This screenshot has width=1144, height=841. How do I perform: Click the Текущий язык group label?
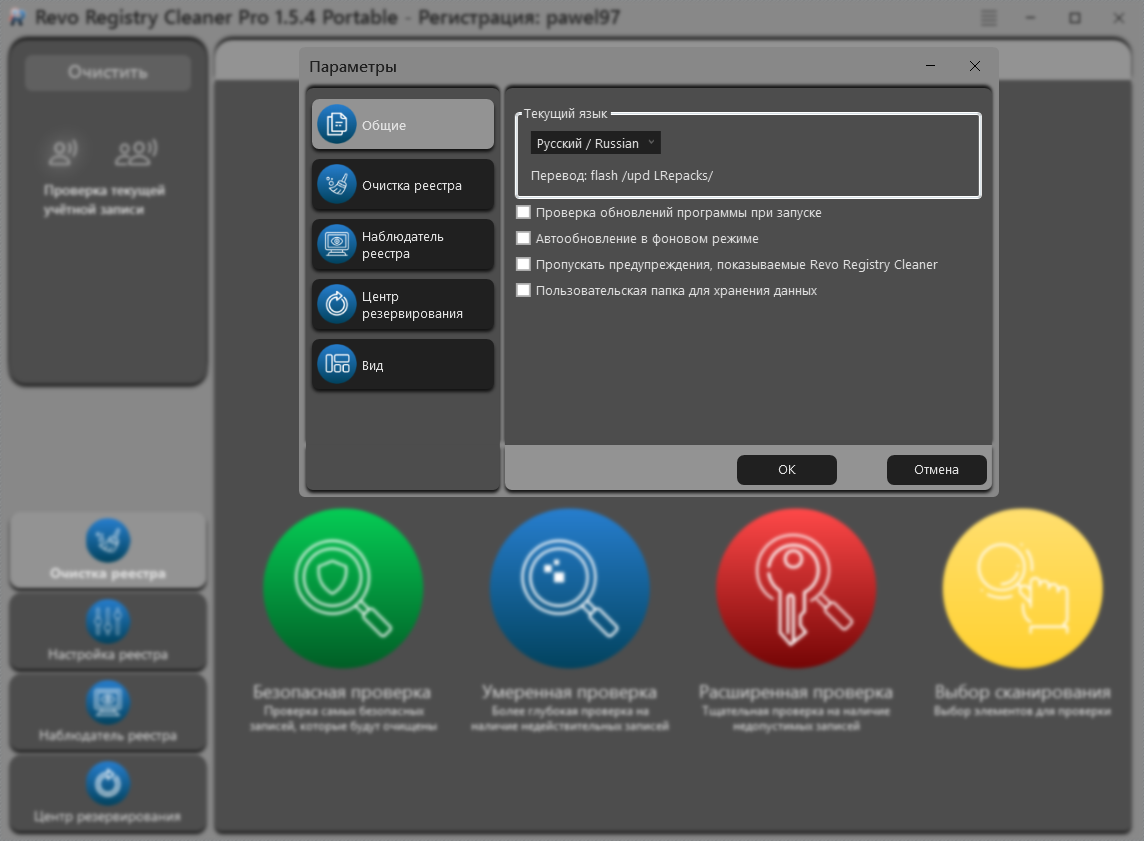pyautogui.click(x=565, y=114)
